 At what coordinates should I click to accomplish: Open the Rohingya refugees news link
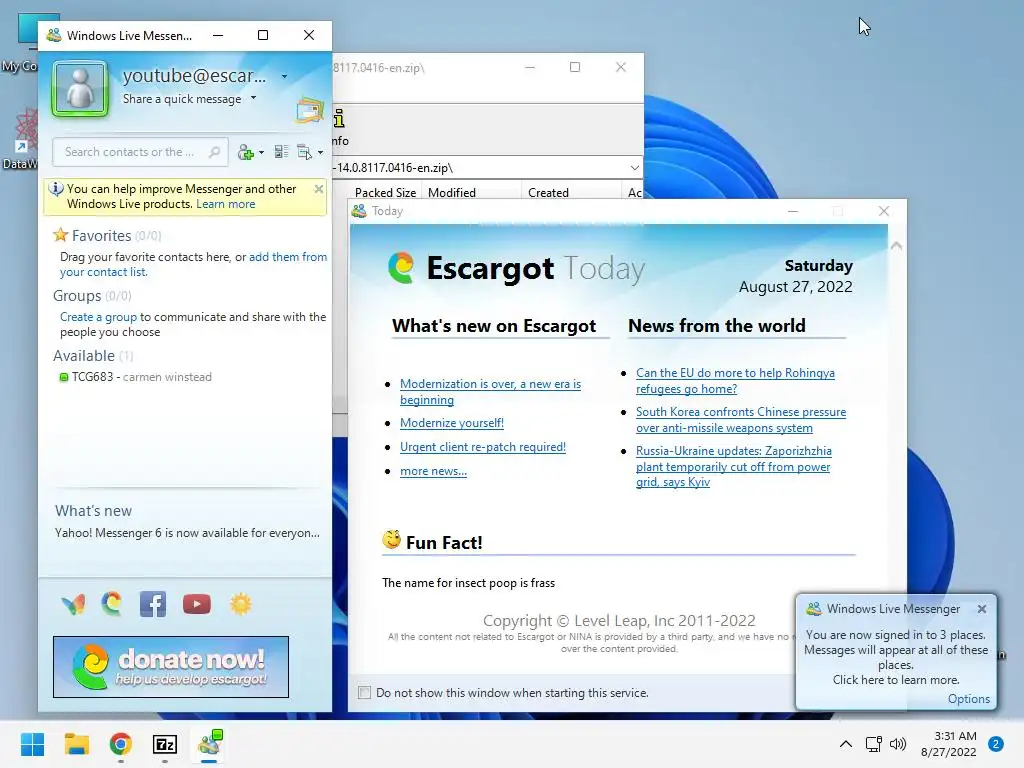(x=735, y=381)
